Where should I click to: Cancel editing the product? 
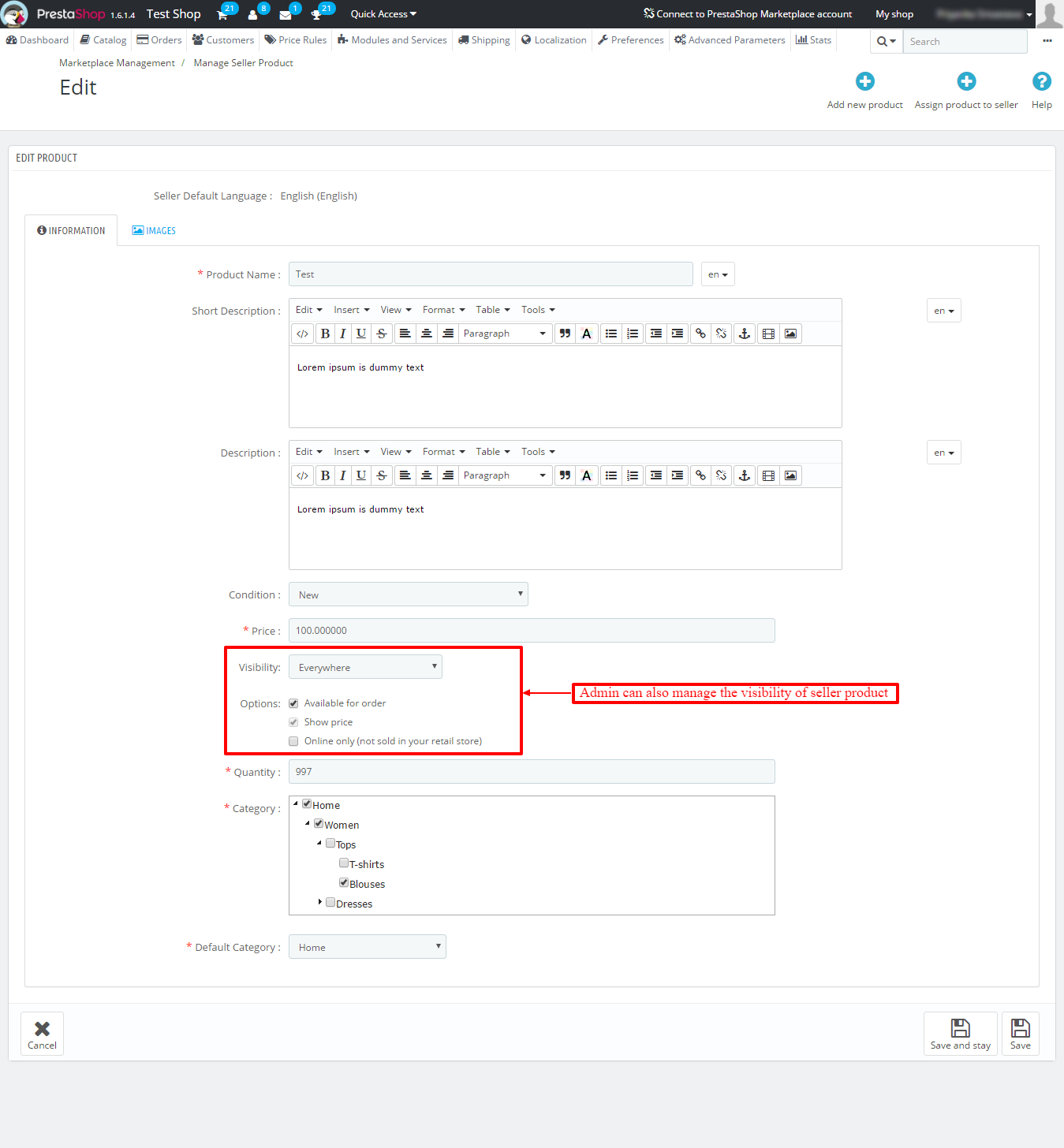click(x=42, y=1034)
